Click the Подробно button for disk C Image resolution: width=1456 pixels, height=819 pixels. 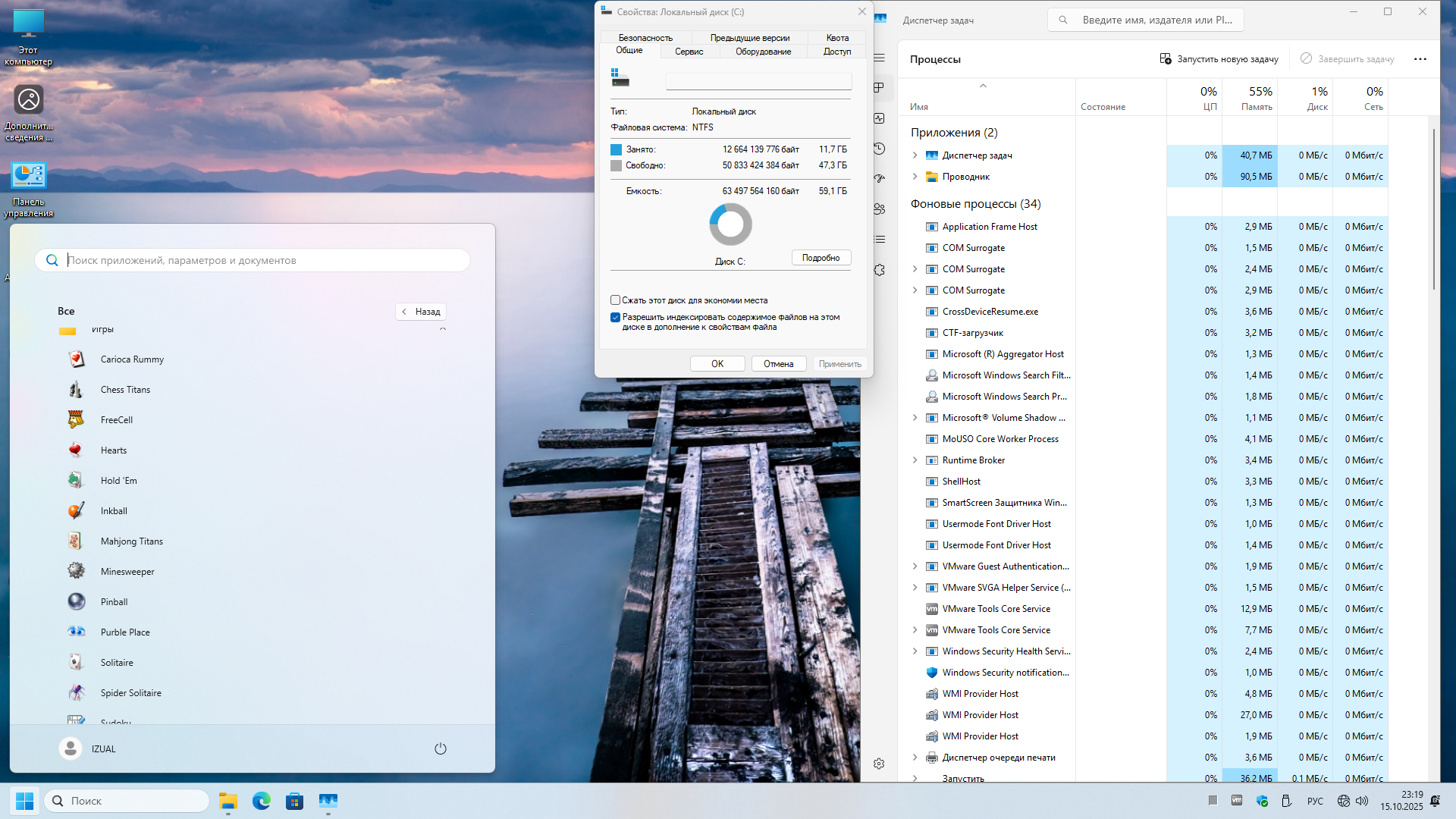pos(821,258)
